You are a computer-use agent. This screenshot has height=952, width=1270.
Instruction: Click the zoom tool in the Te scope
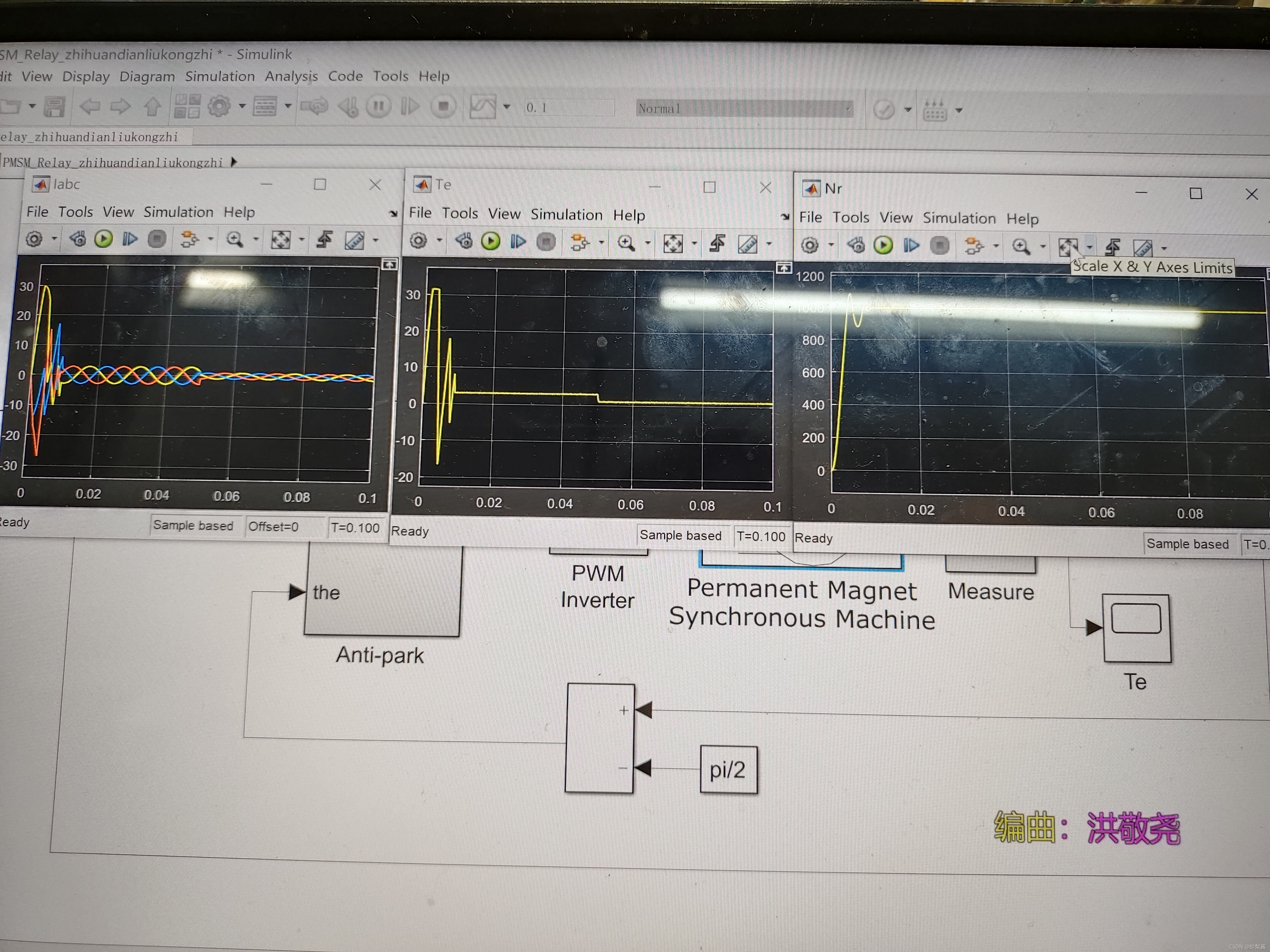click(x=626, y=243)
